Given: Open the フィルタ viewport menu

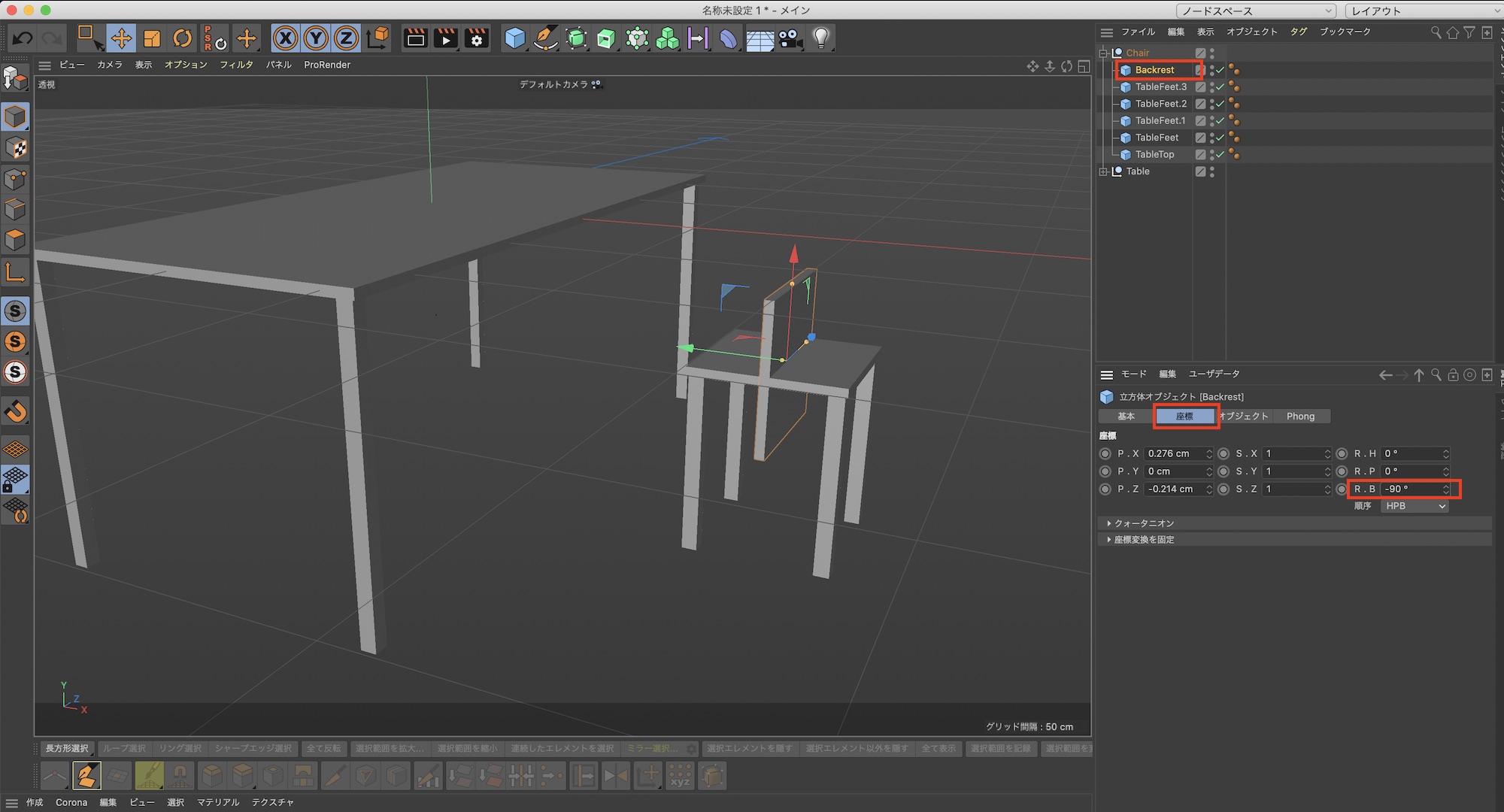Looking at the screenshot, I should click(236, 65).
